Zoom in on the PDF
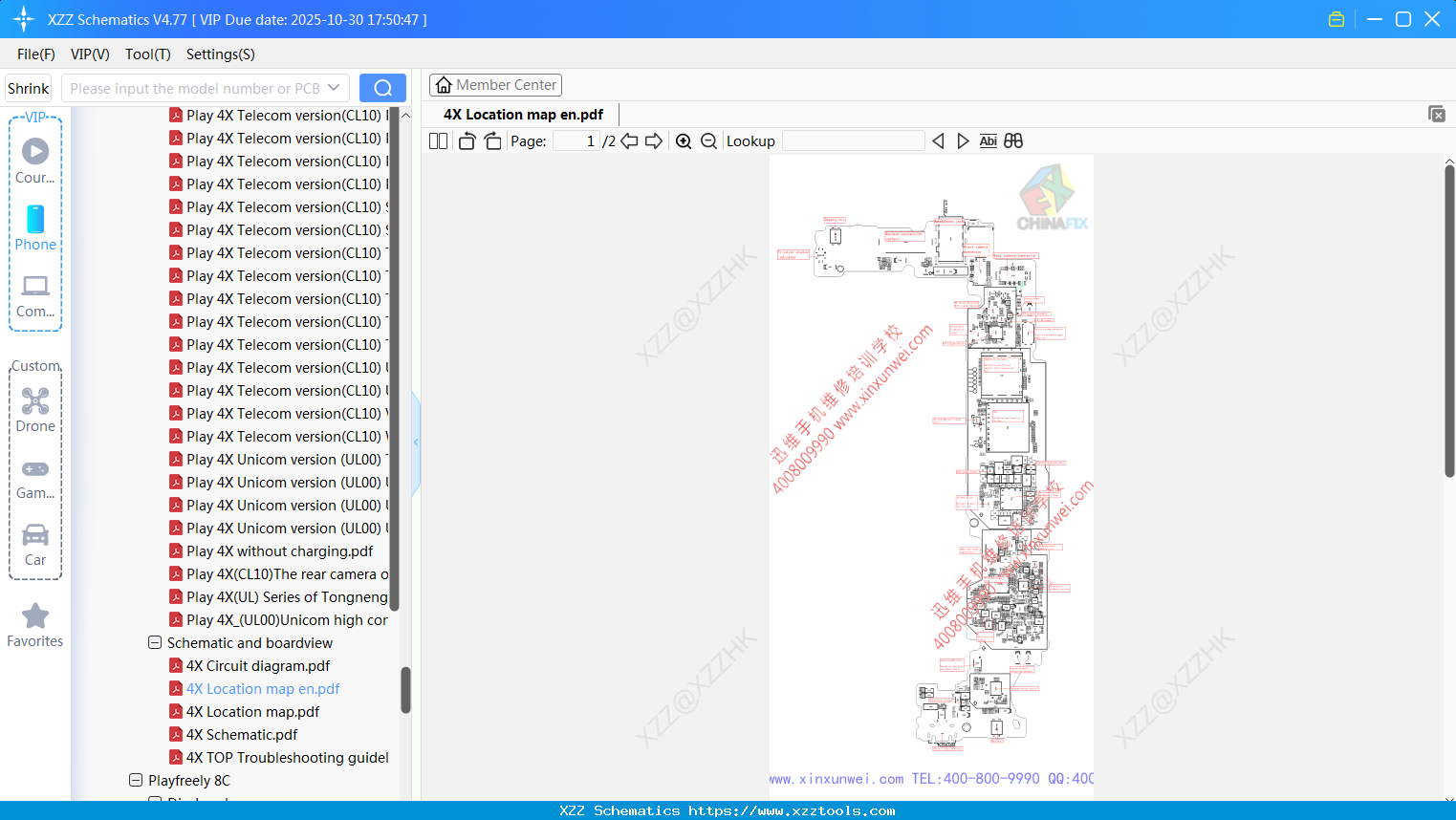 pos(684,140)
